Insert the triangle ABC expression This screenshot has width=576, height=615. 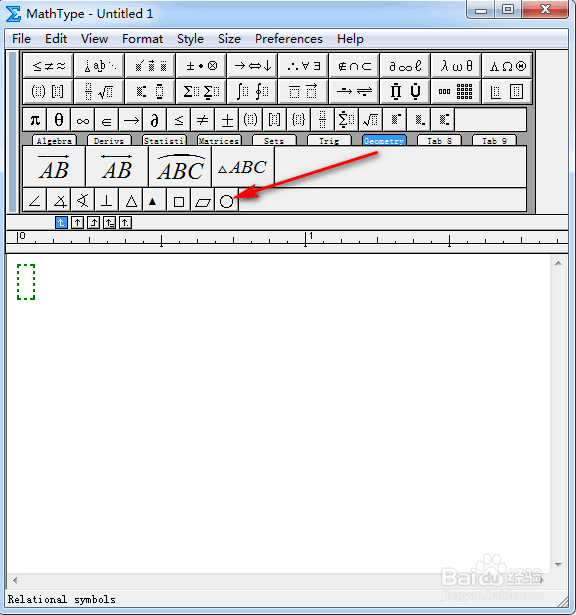click(243, 167)
